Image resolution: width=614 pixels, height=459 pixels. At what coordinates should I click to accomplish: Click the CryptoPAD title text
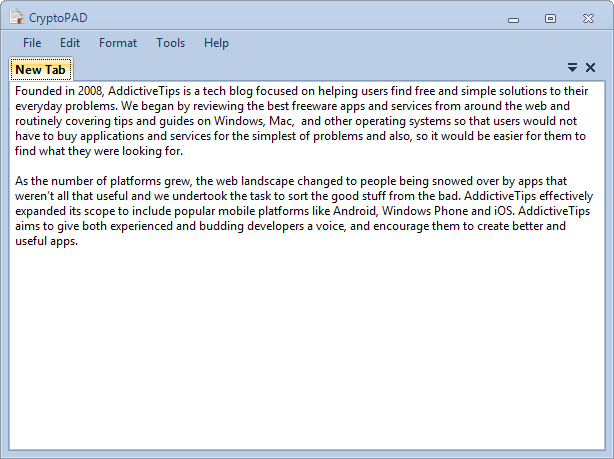coord(58,18)
